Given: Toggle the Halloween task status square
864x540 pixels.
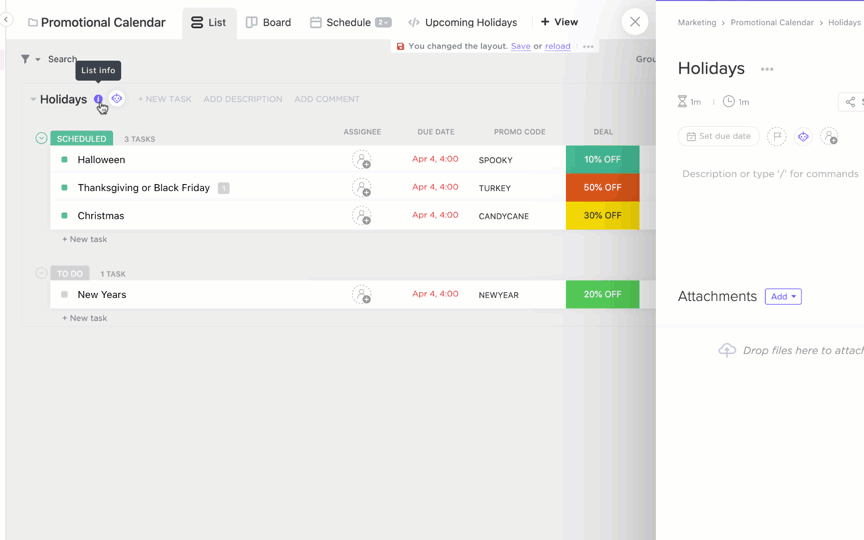Looking at the screenshot, I should (64, 160).
